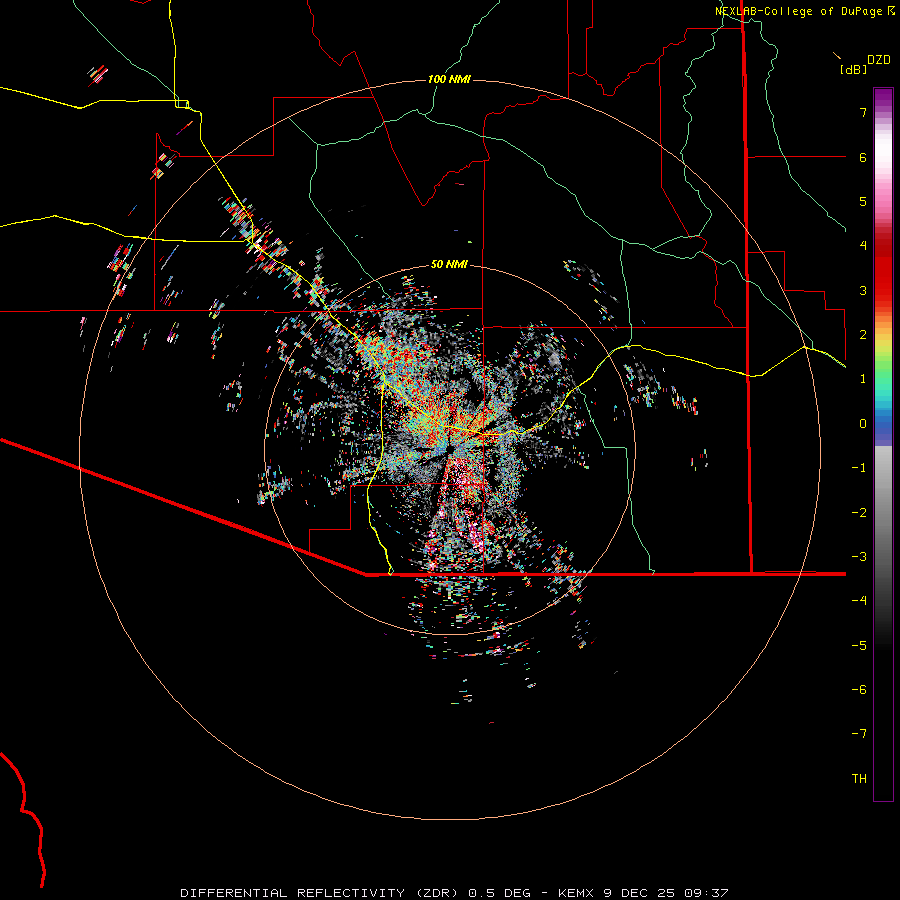Click the DZD legend title
This screenshot has height=900, width=900.
point(879,60)
